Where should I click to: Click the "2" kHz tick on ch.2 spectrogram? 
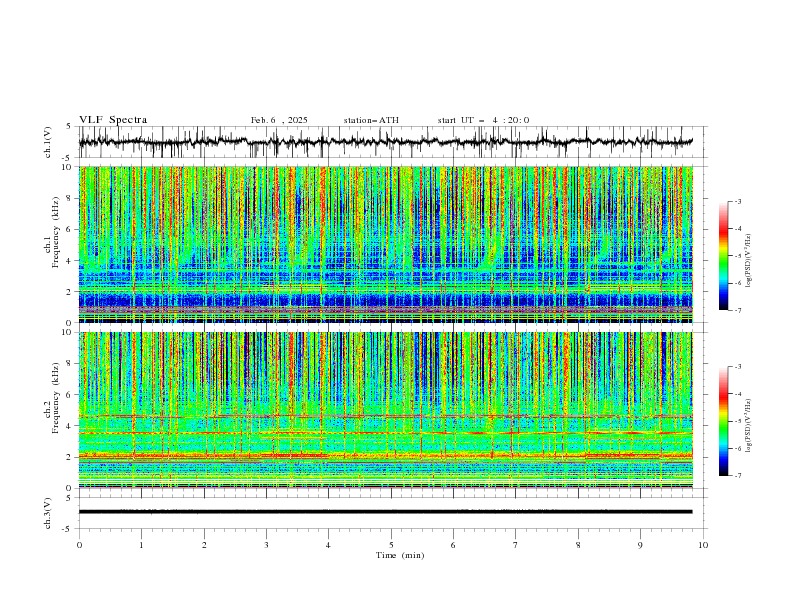[x=70, y=457]
